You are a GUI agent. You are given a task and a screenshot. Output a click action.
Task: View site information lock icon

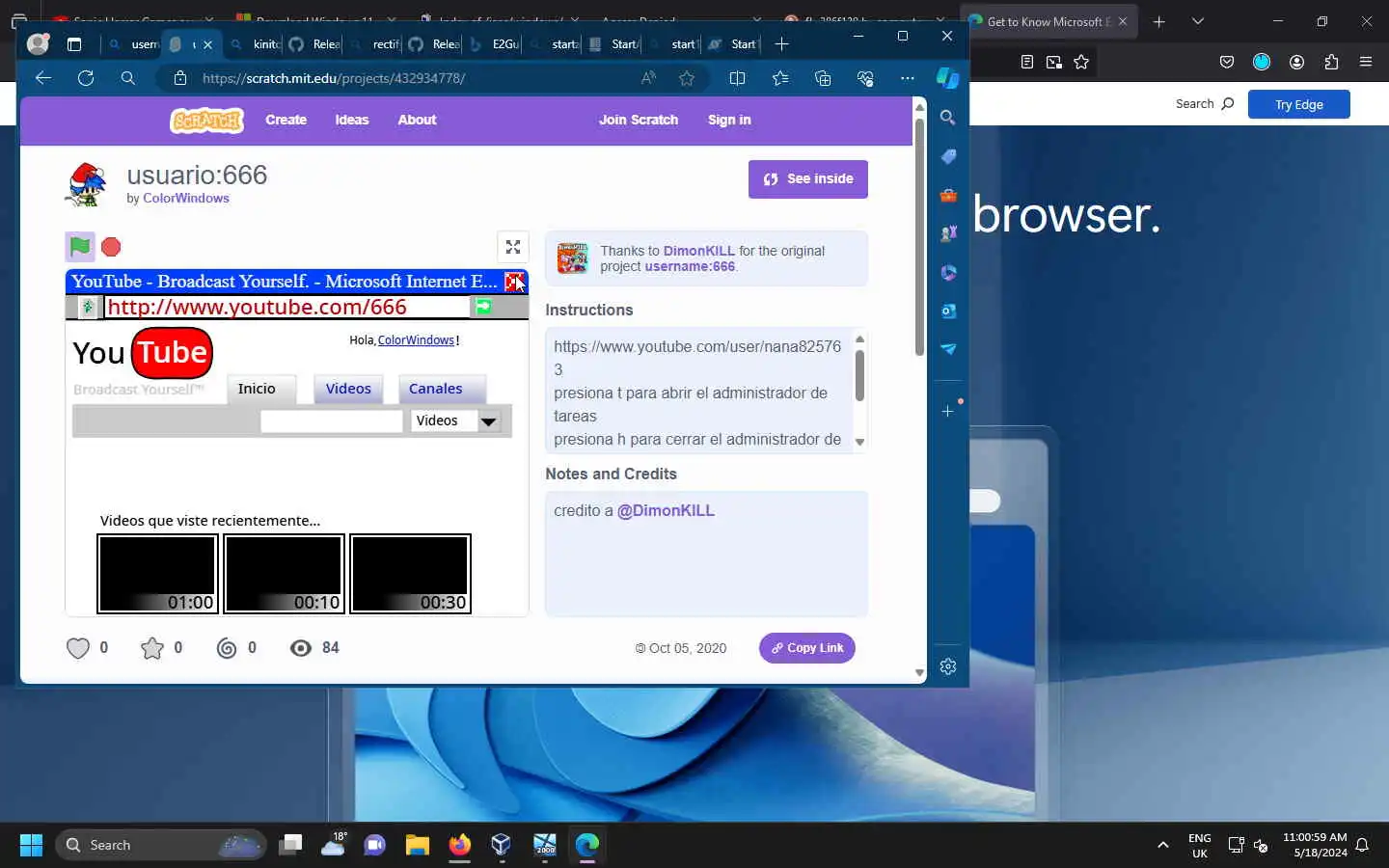point(179,78)
